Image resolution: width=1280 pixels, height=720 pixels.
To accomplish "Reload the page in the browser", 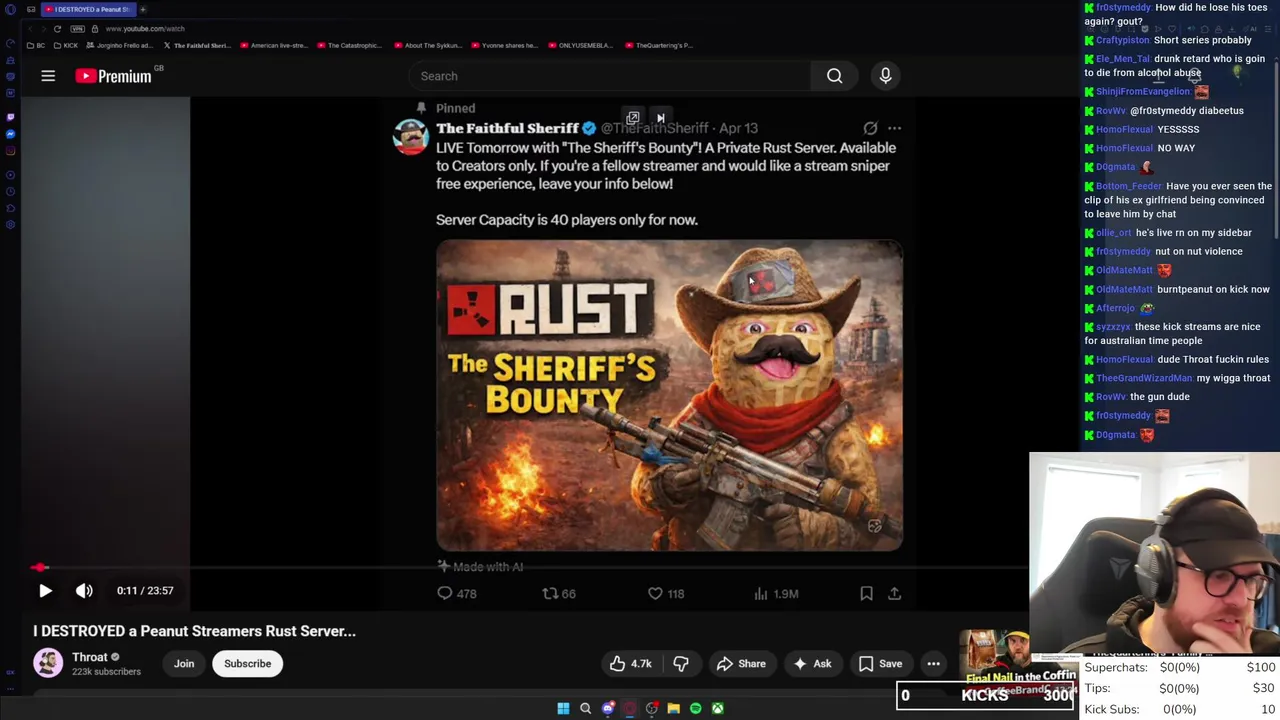I will click(x=57, y=28).
